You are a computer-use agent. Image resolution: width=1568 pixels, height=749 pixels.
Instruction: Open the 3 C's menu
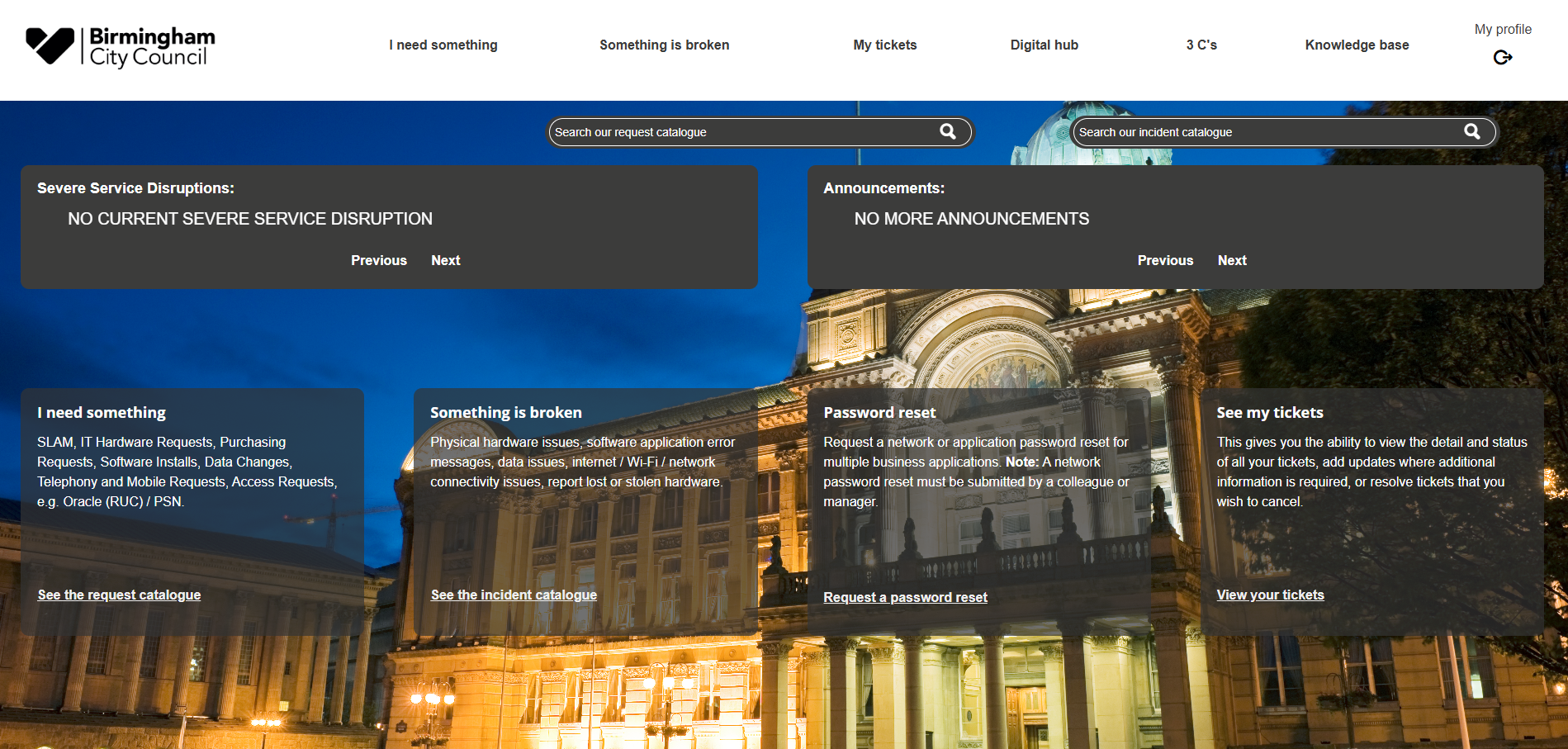(x=1201, y=45)
